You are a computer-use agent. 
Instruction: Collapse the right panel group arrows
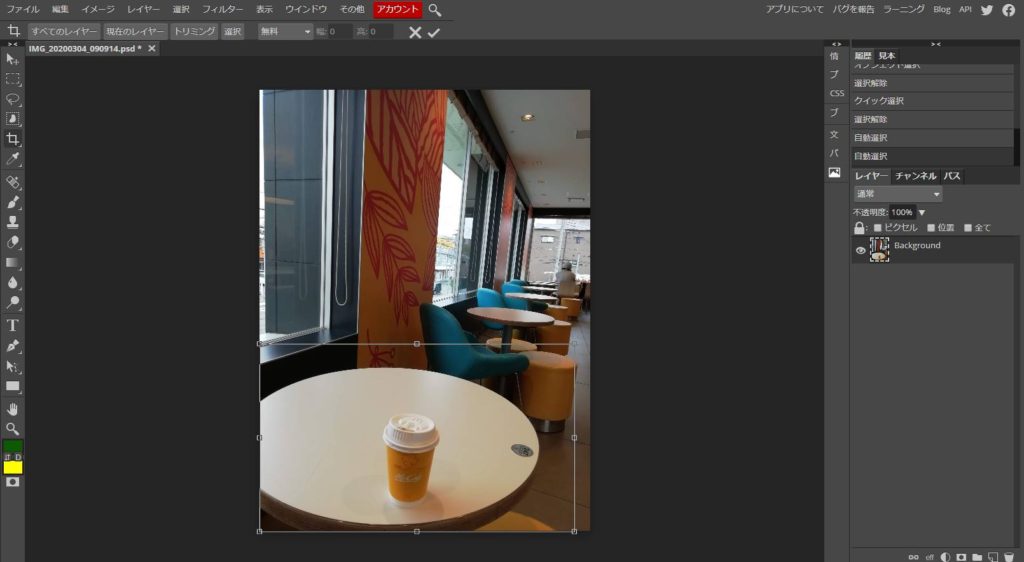coord(936,44)
